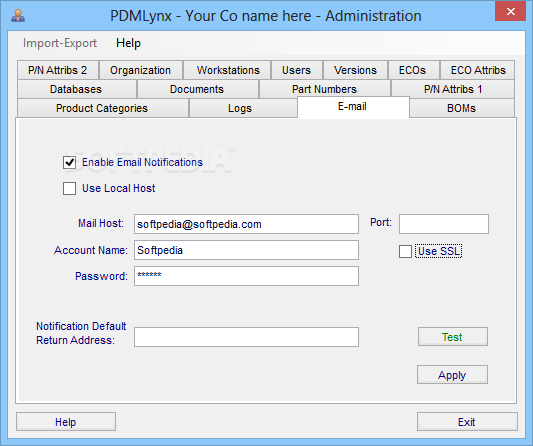Uncheck Enable Email Notifications checkbox
Viewport: 533px width, 446px height.
point(69,162)
